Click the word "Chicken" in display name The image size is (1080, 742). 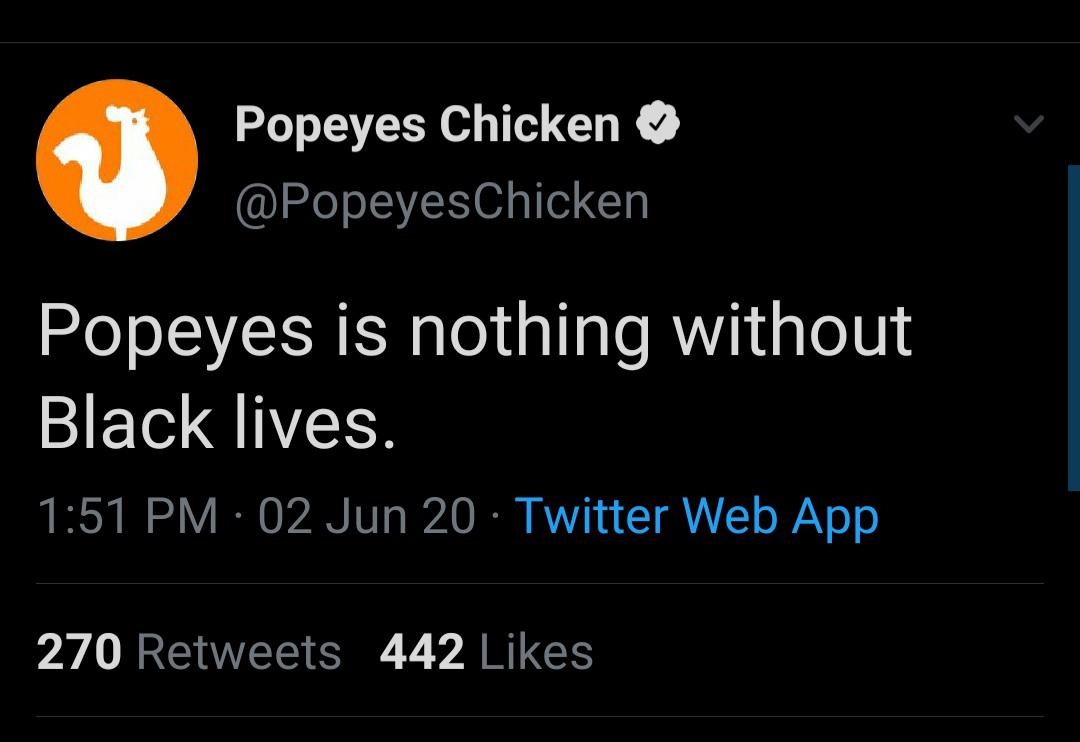point(530,125)
